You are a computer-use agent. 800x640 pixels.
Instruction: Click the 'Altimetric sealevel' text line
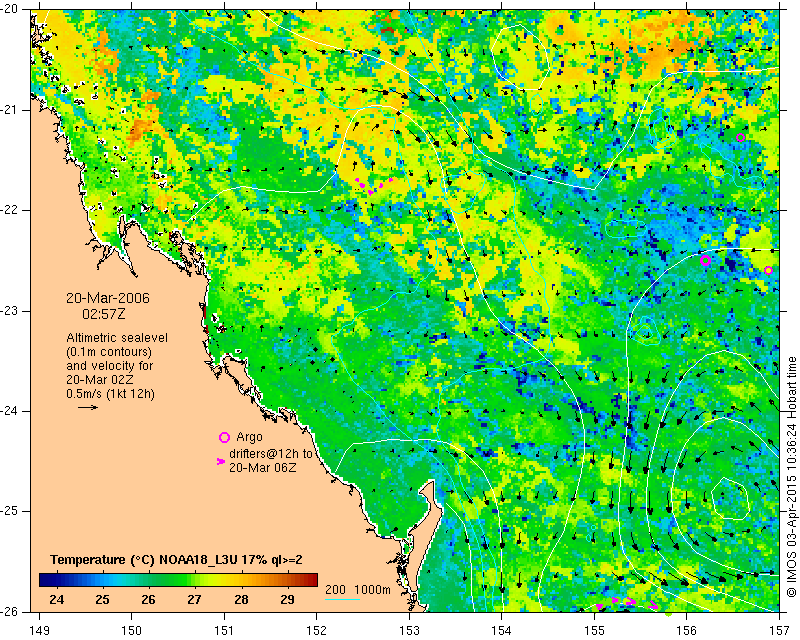point(117,338)
